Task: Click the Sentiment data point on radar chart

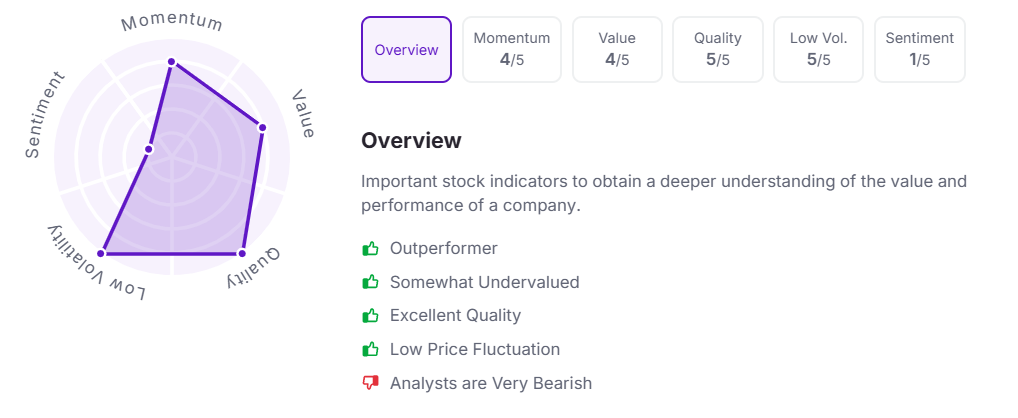Action: point(148,149)
